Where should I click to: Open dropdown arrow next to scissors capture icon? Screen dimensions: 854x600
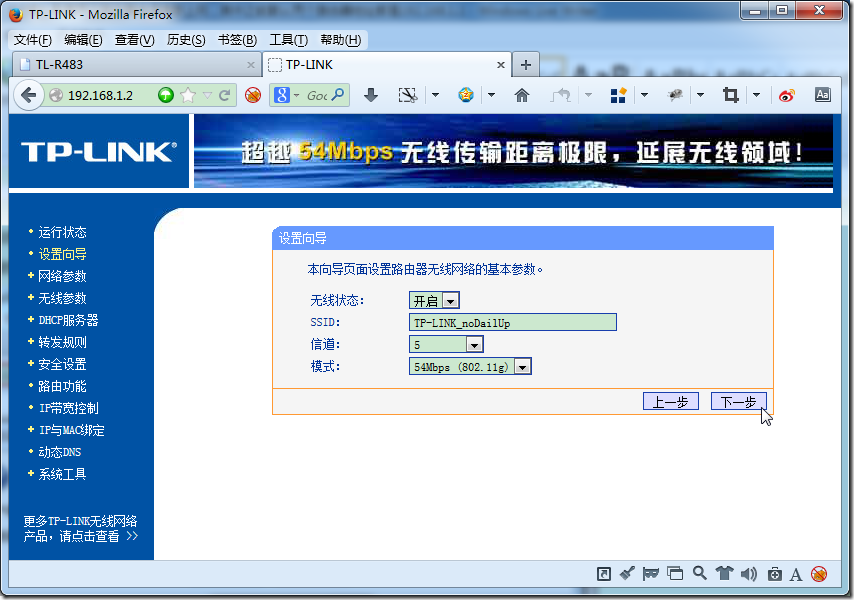coord(435,95)
